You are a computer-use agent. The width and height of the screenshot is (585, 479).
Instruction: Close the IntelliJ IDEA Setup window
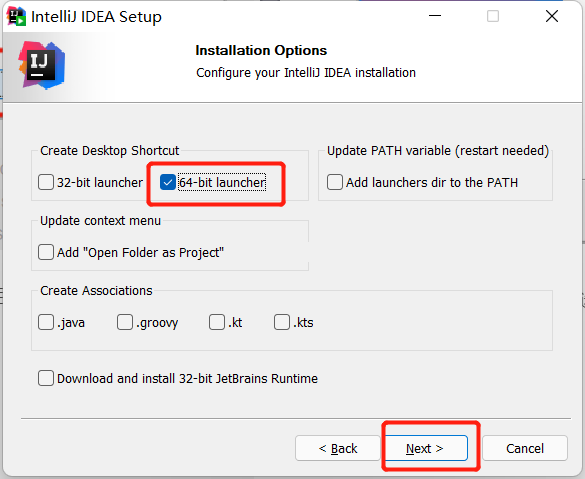[x=552, y=16]
